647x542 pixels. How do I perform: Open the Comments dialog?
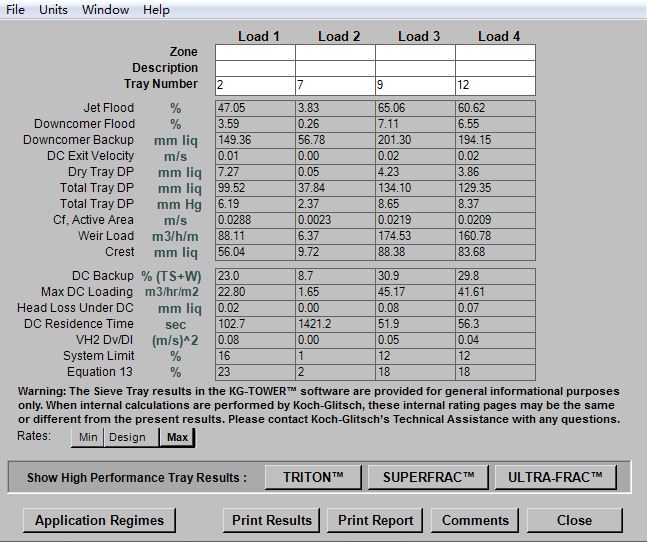(475, 520)
